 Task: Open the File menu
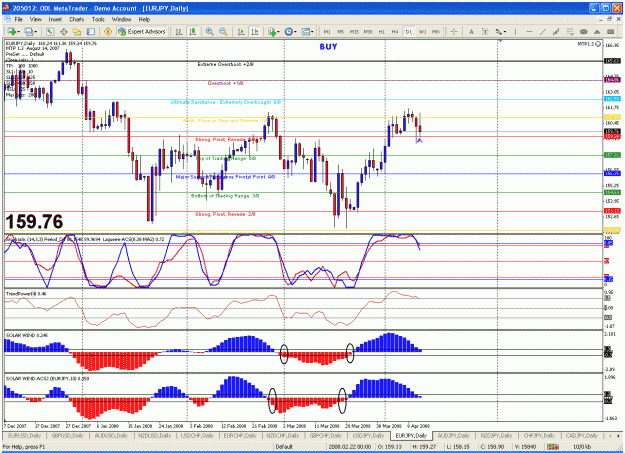[19, 19]
